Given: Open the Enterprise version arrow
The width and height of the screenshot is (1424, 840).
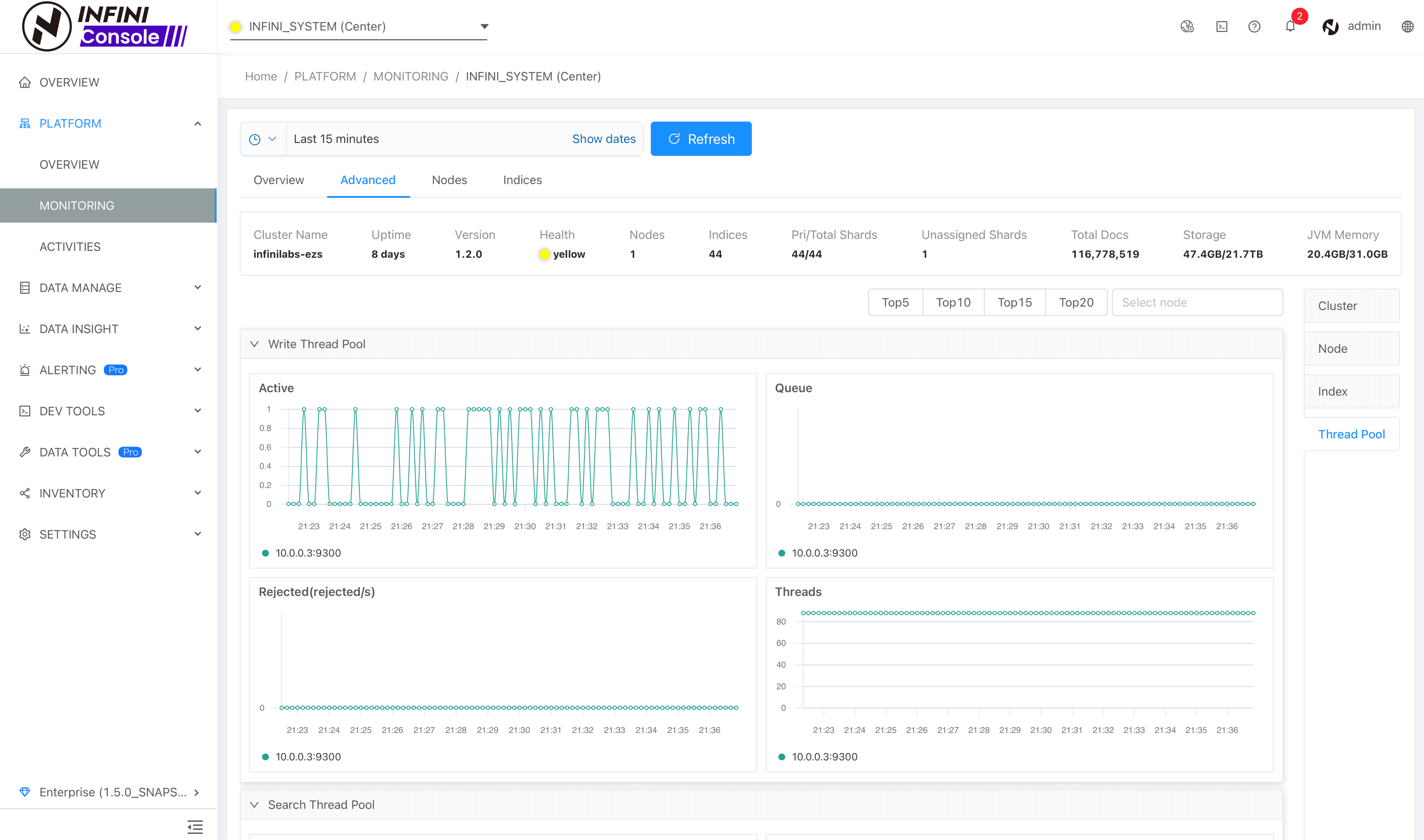Looking at the screenshot, I should tap(197, 792).
